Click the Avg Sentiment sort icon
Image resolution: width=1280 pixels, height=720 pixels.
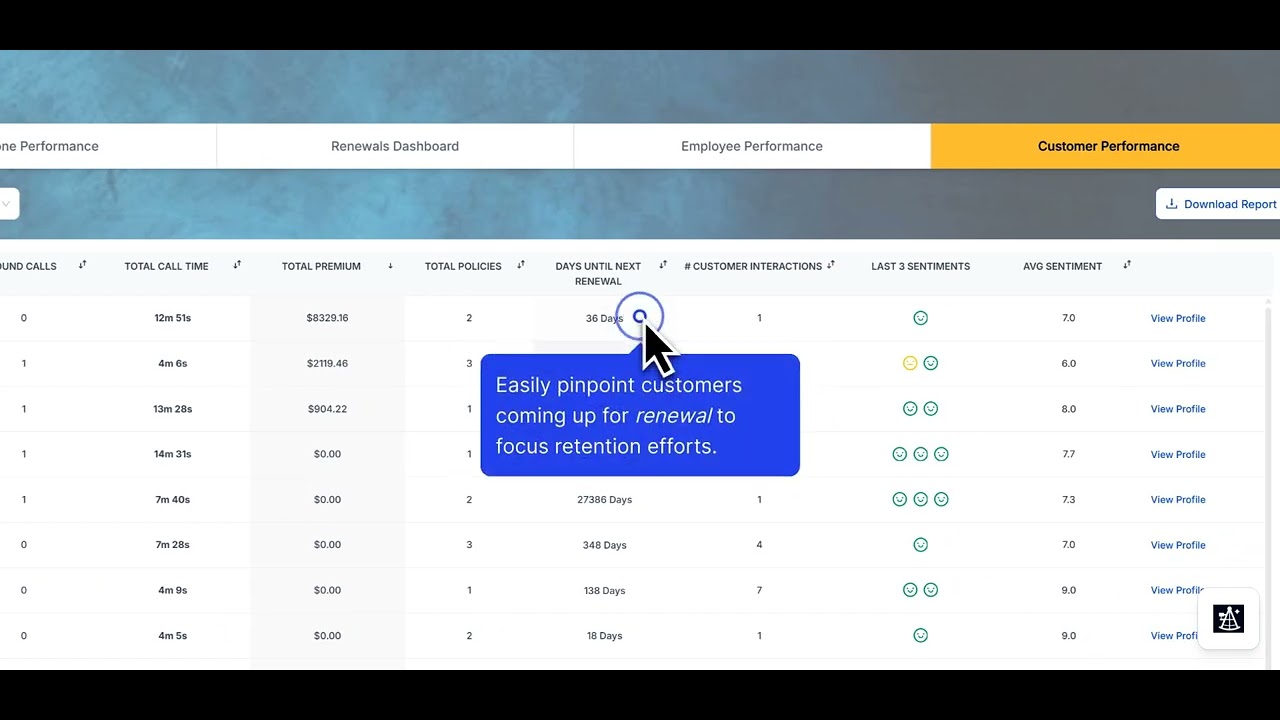pos(1127,265)
